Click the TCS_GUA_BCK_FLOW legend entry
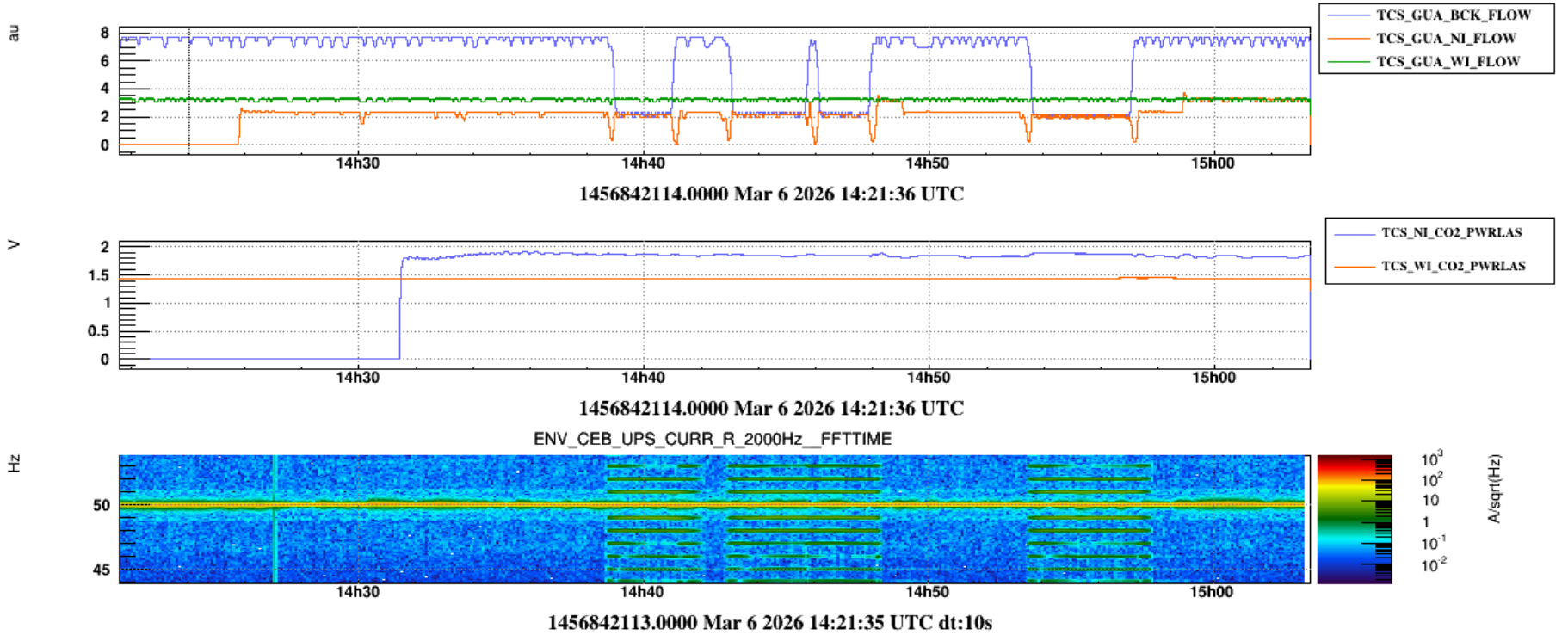Image resolution: width=1568 pixels, height=641 pixels. [1453, 15]
